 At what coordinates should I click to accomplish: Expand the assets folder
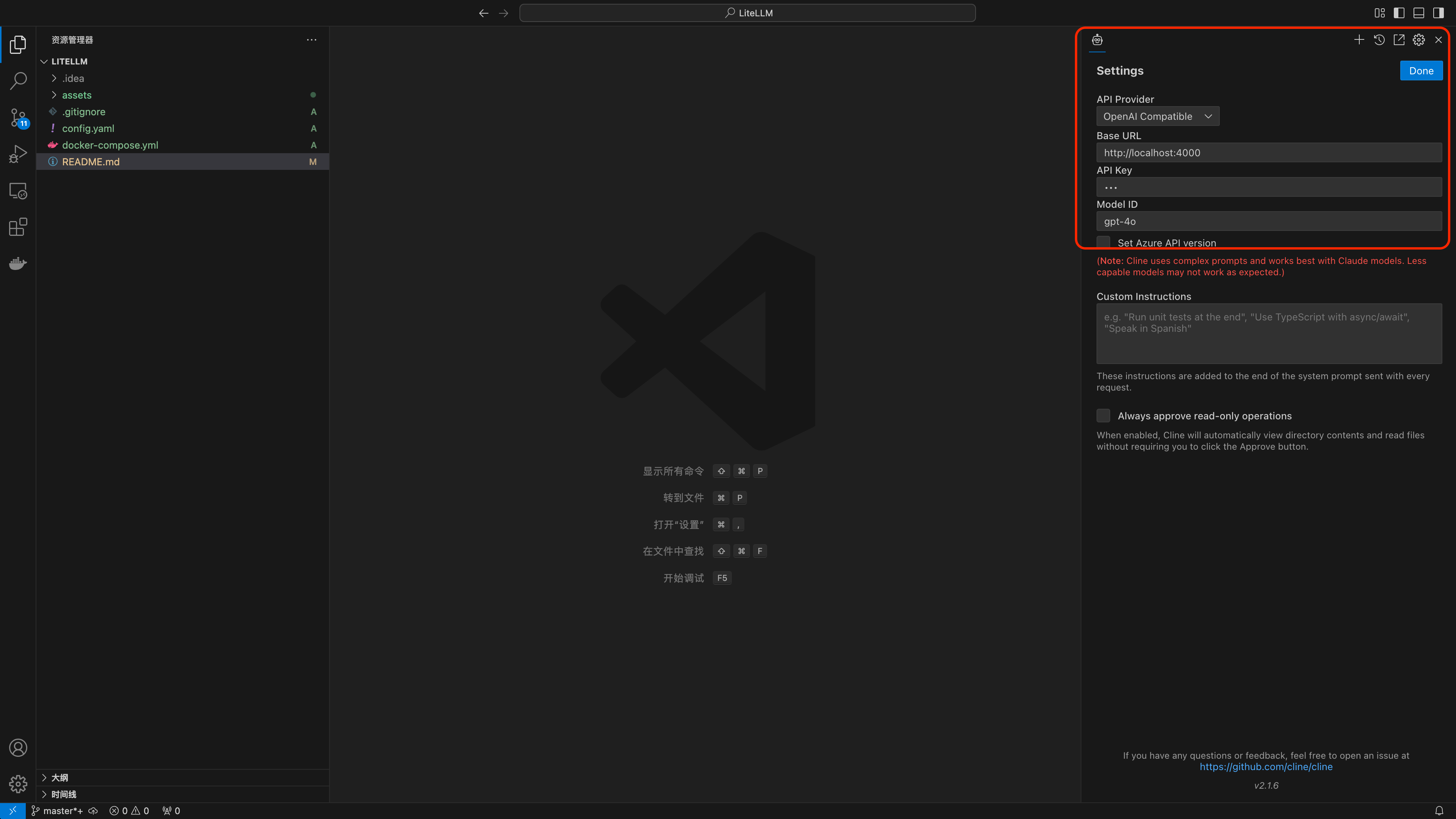point(76,95)
